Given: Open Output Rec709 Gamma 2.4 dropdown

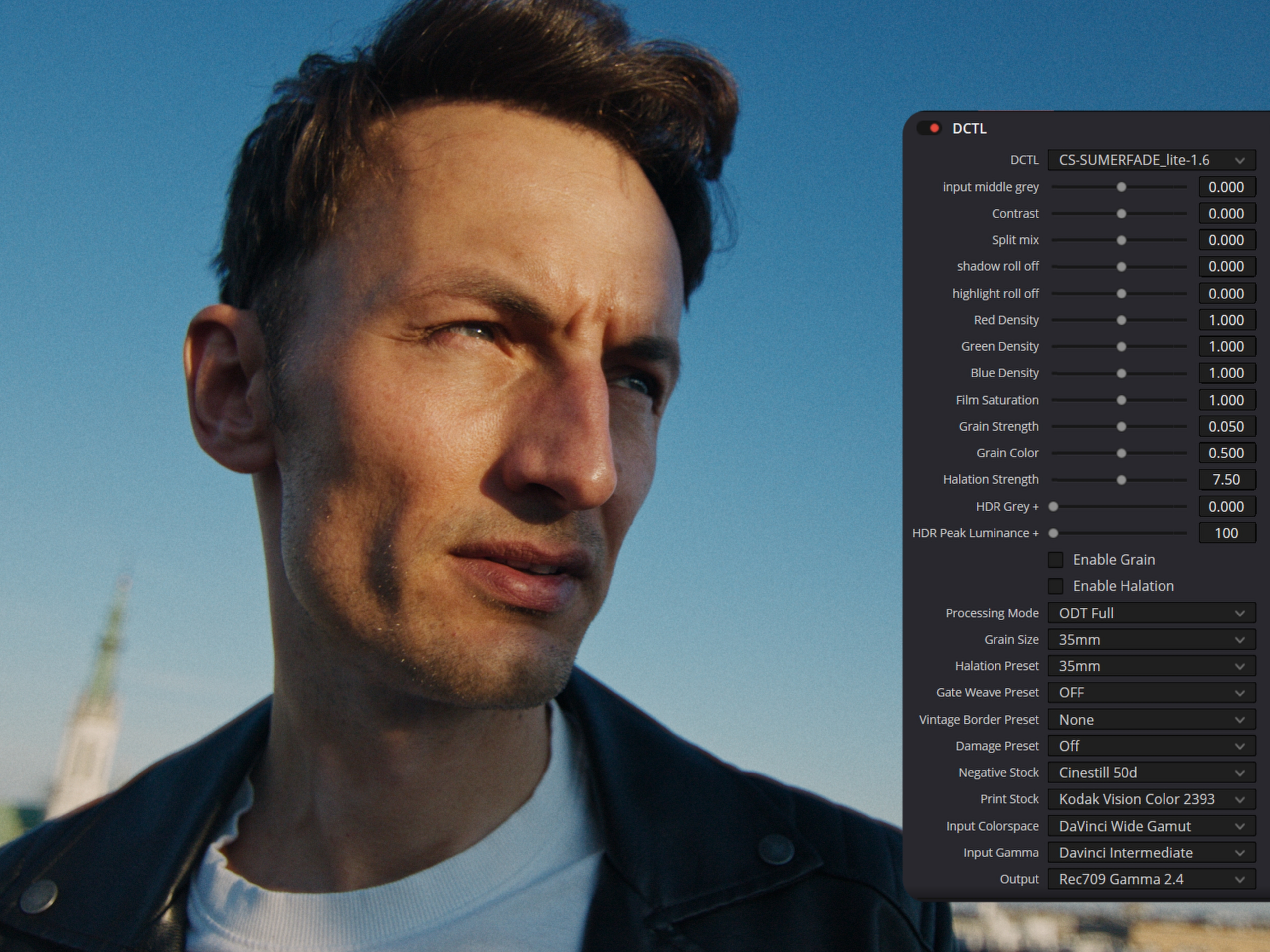Looking at the screenshot, I should point(1151,879).
